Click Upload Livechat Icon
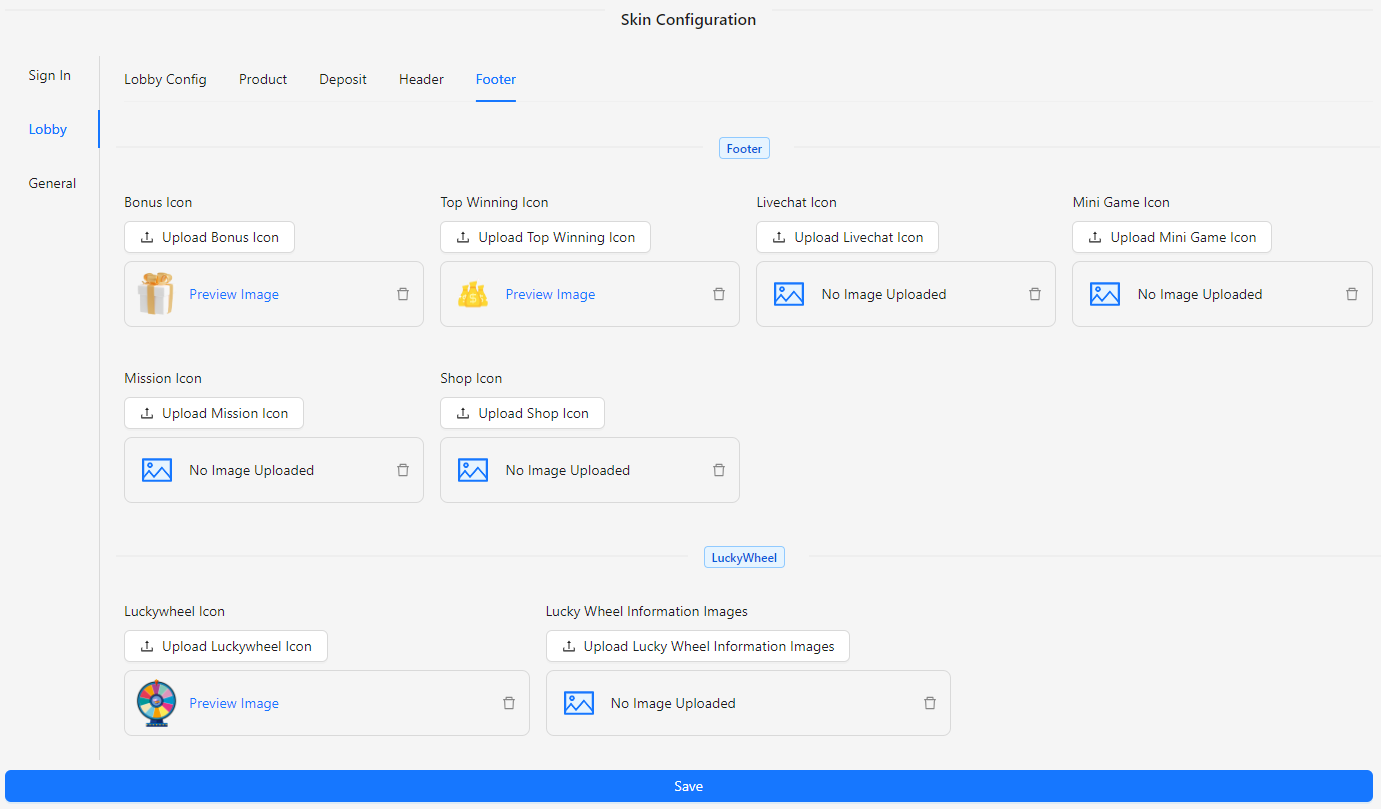The width and height of the screenshot is (1381, 809). coord(847,237)
